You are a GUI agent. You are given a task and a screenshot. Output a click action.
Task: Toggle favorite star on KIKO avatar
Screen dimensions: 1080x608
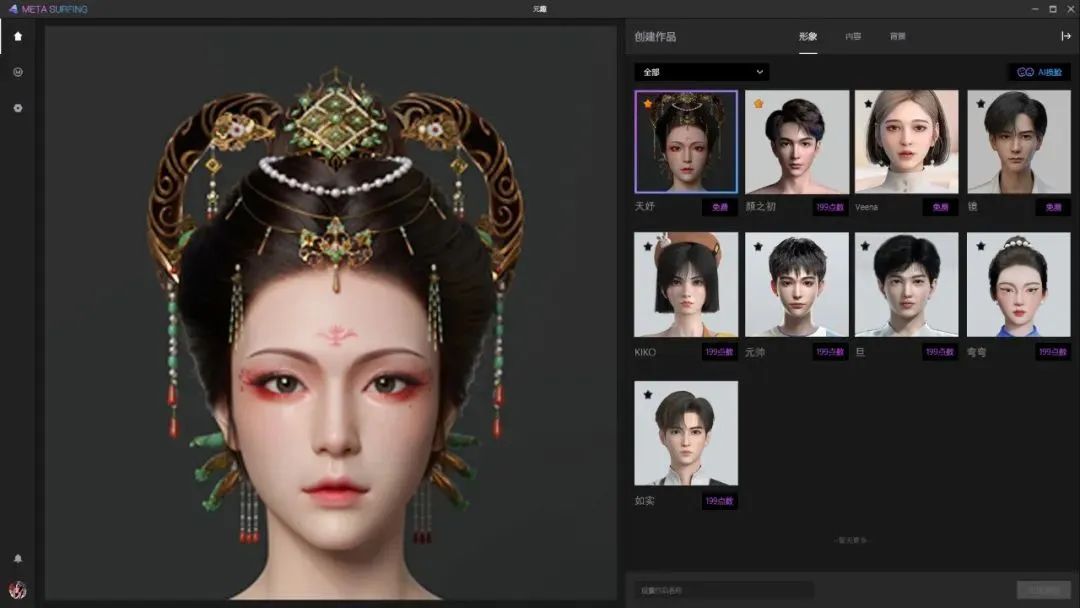point(647,245)
